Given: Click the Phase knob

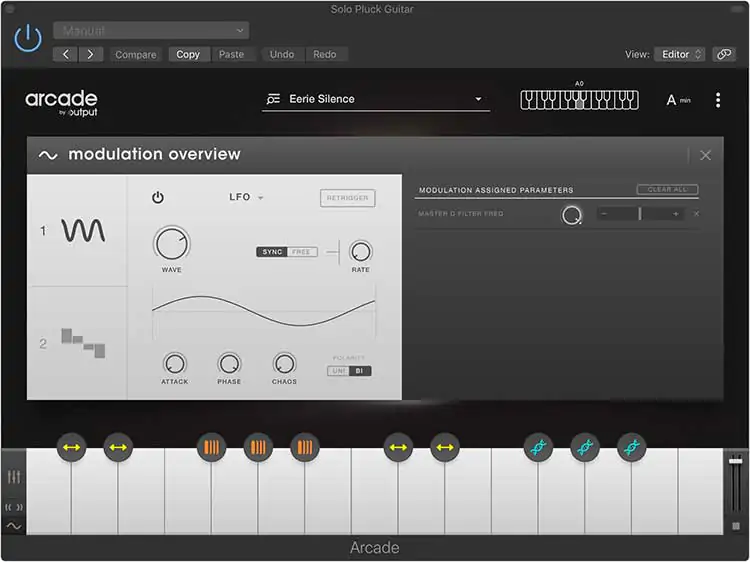Looking at the screenshot, I should (229, 364).
